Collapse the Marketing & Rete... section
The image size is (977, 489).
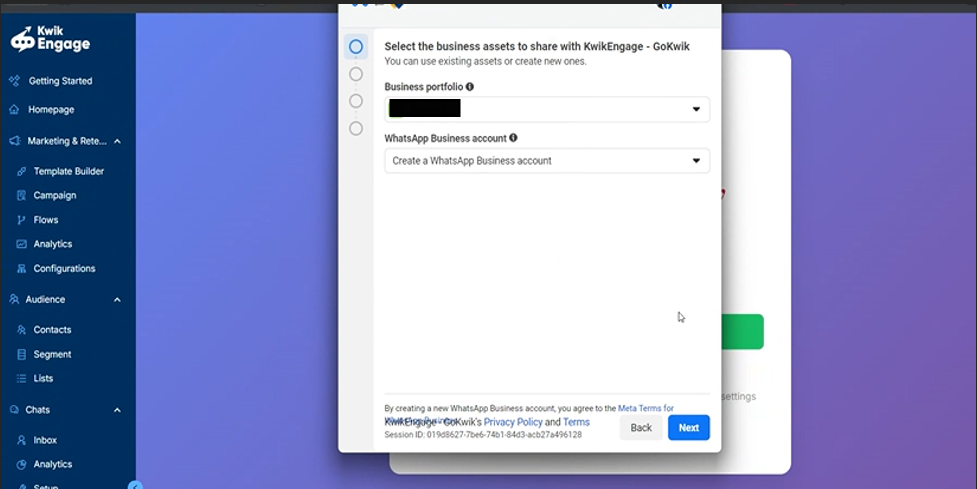[x=117, y=141]
